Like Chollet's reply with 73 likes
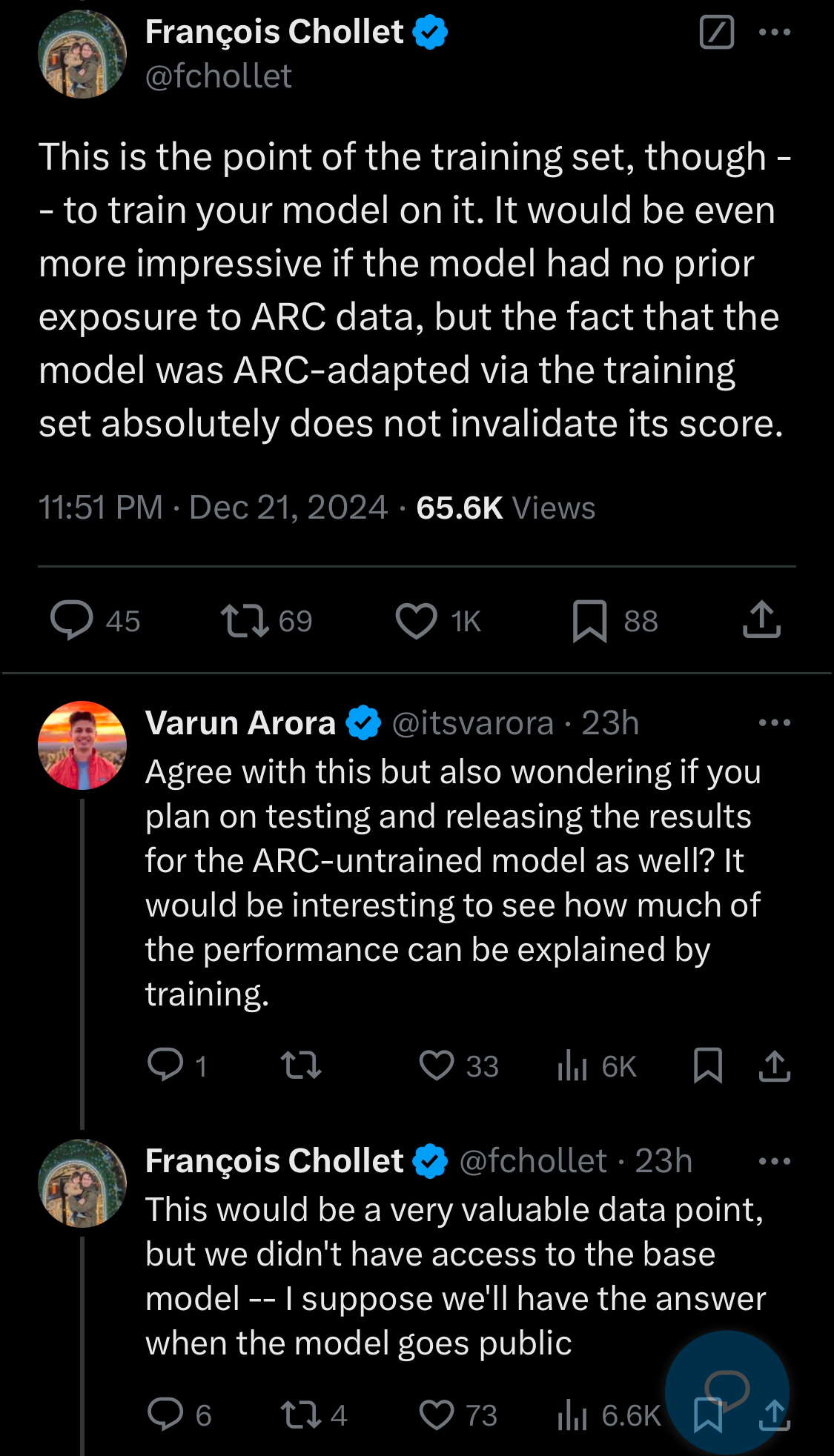 coord(437,1415)
